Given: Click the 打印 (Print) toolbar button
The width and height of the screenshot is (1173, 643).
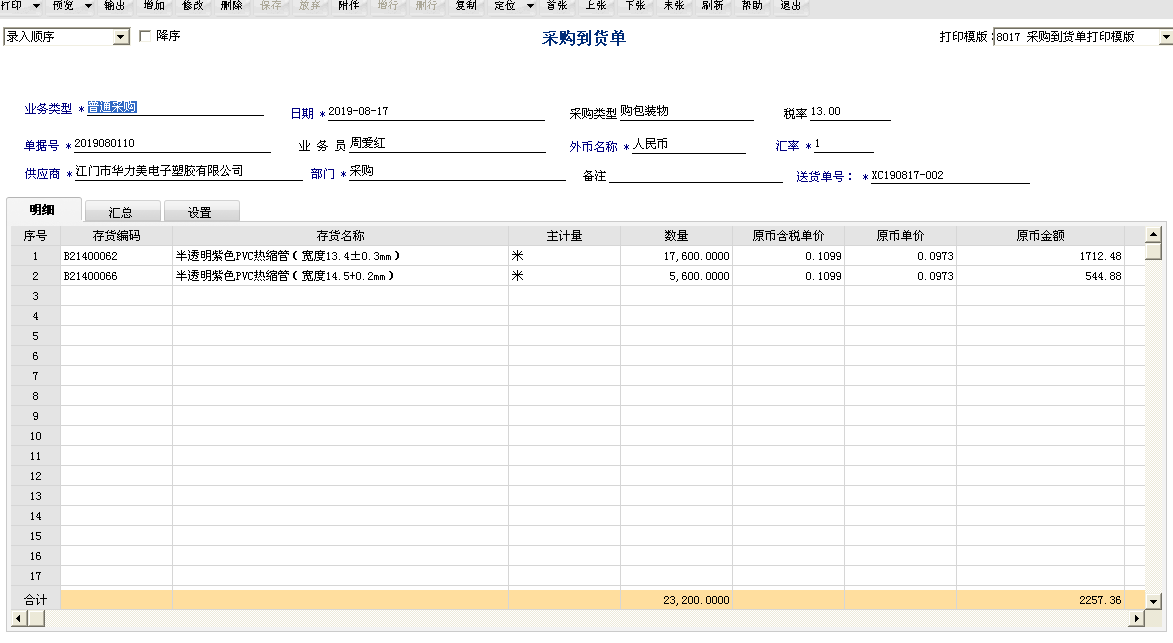Looking at the screenshot, I should pyautogui.click(x=11, y=5).
